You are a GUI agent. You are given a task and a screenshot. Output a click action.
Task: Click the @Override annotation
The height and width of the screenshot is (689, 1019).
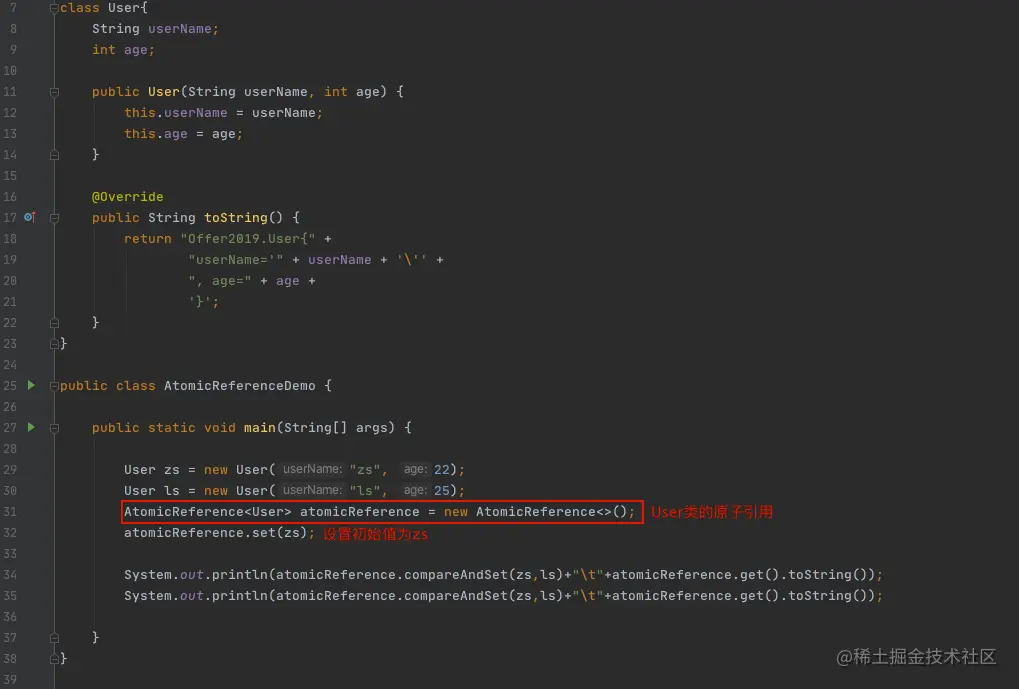[127, 196]
